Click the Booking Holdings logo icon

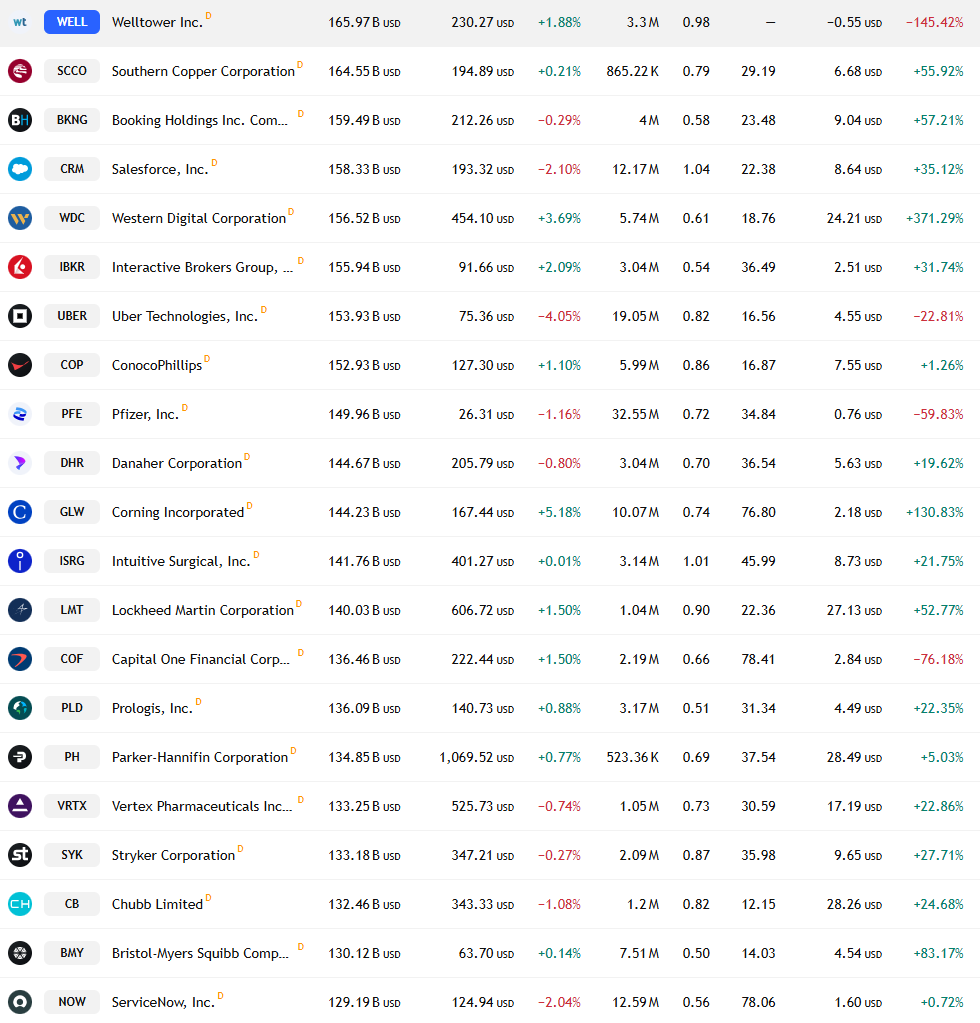click(x=20, y=120)
